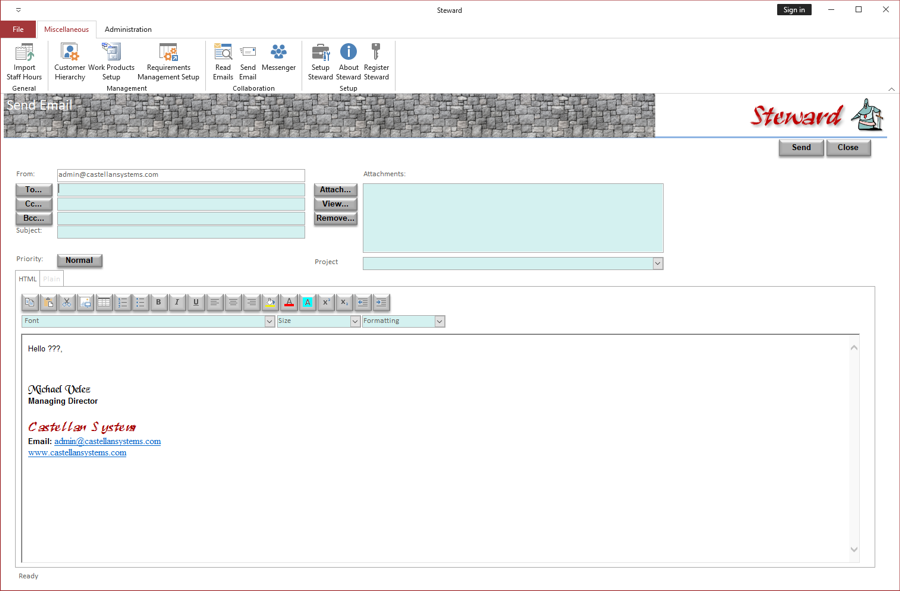Open the Messenger tool

[x=278, y=57]
